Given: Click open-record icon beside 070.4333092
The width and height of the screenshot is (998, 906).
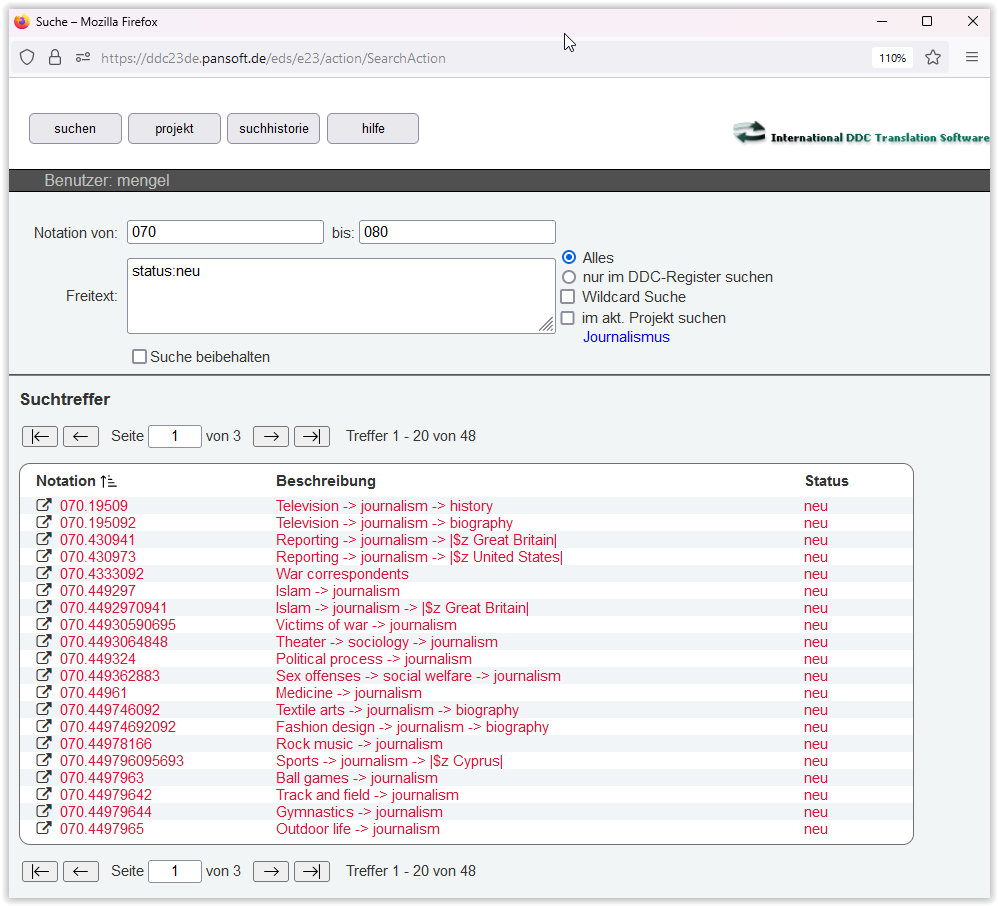Looking at the screenshot, I should (44, 574).
